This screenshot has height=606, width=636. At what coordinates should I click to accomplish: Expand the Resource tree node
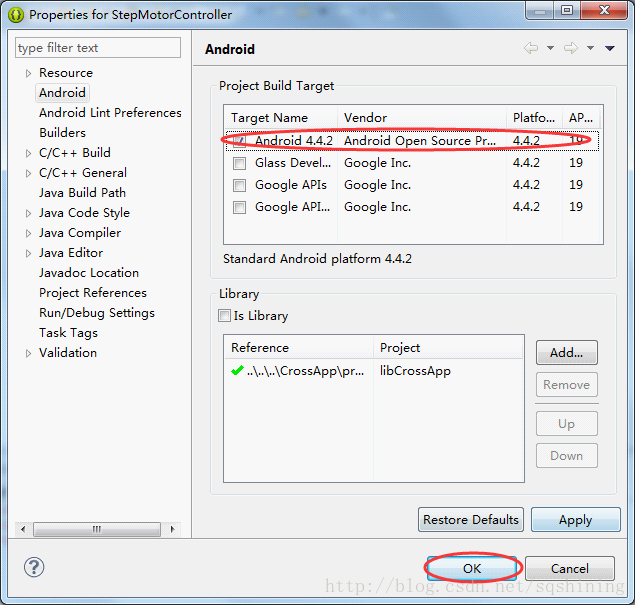pyautogui.click(x=28, y=73)
